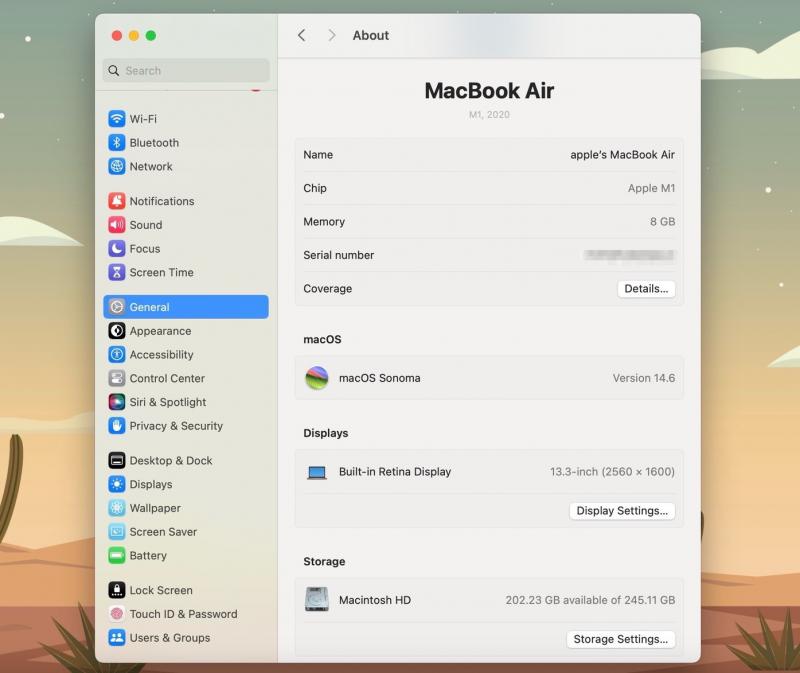Click the Screen Saver icon
This screenshot has width=800, height=673.
click(116, 532)
